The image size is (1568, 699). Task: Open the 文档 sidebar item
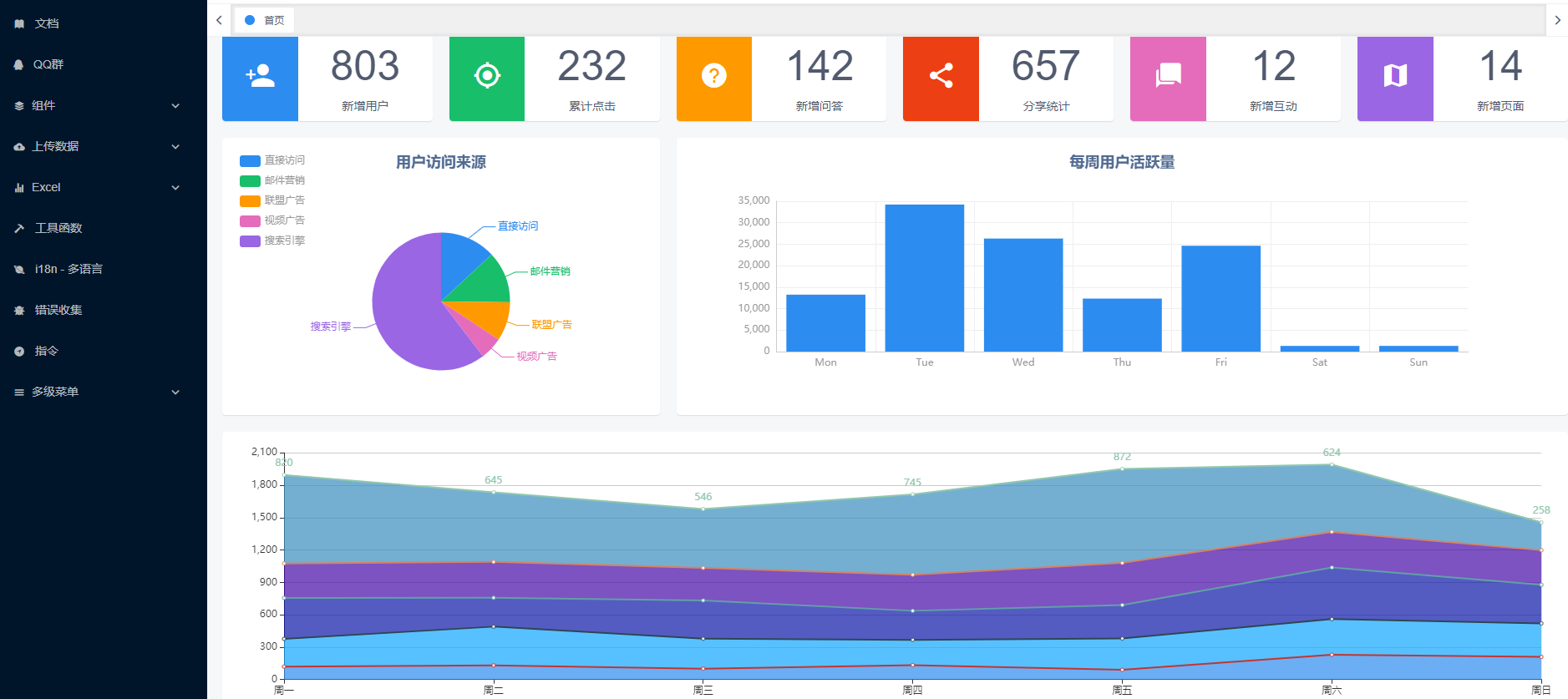click(x=47, y=23)
